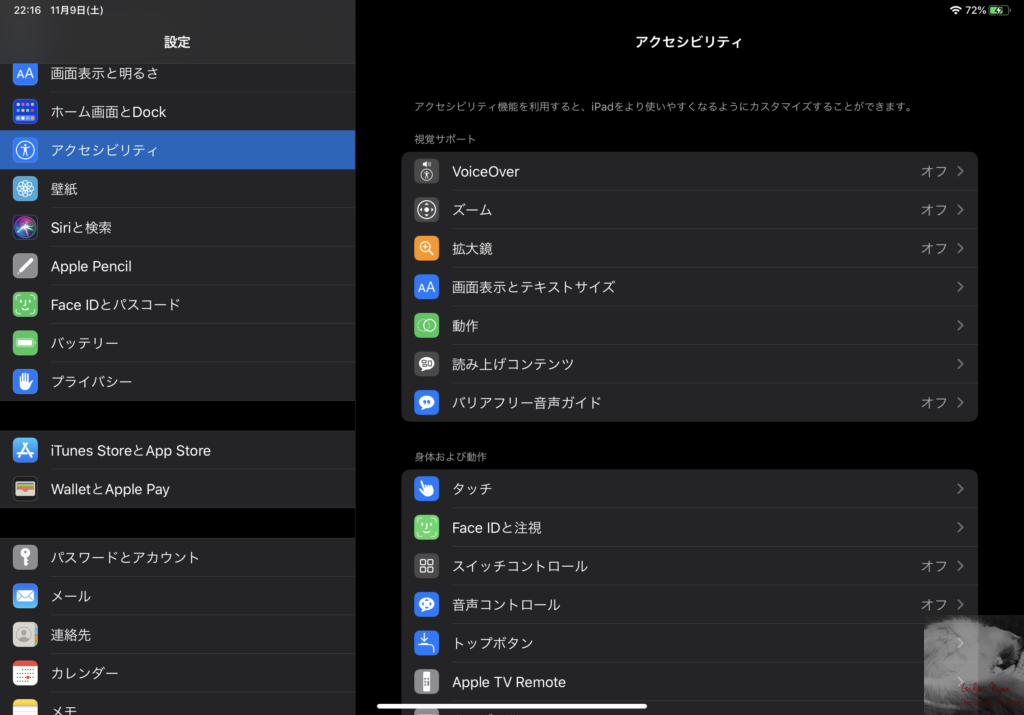
Task: Tap the 22:16 clock in status bar
Action: [27, 10]
